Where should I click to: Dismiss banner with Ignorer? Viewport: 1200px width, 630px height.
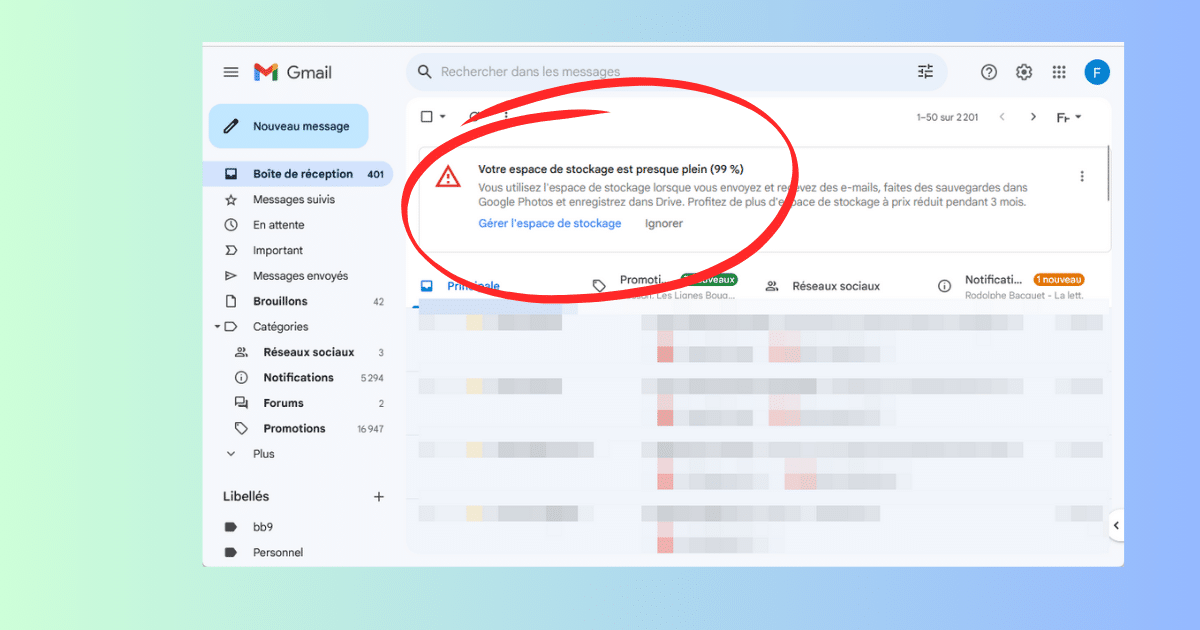pyautogui.click(x=664, y=223)
